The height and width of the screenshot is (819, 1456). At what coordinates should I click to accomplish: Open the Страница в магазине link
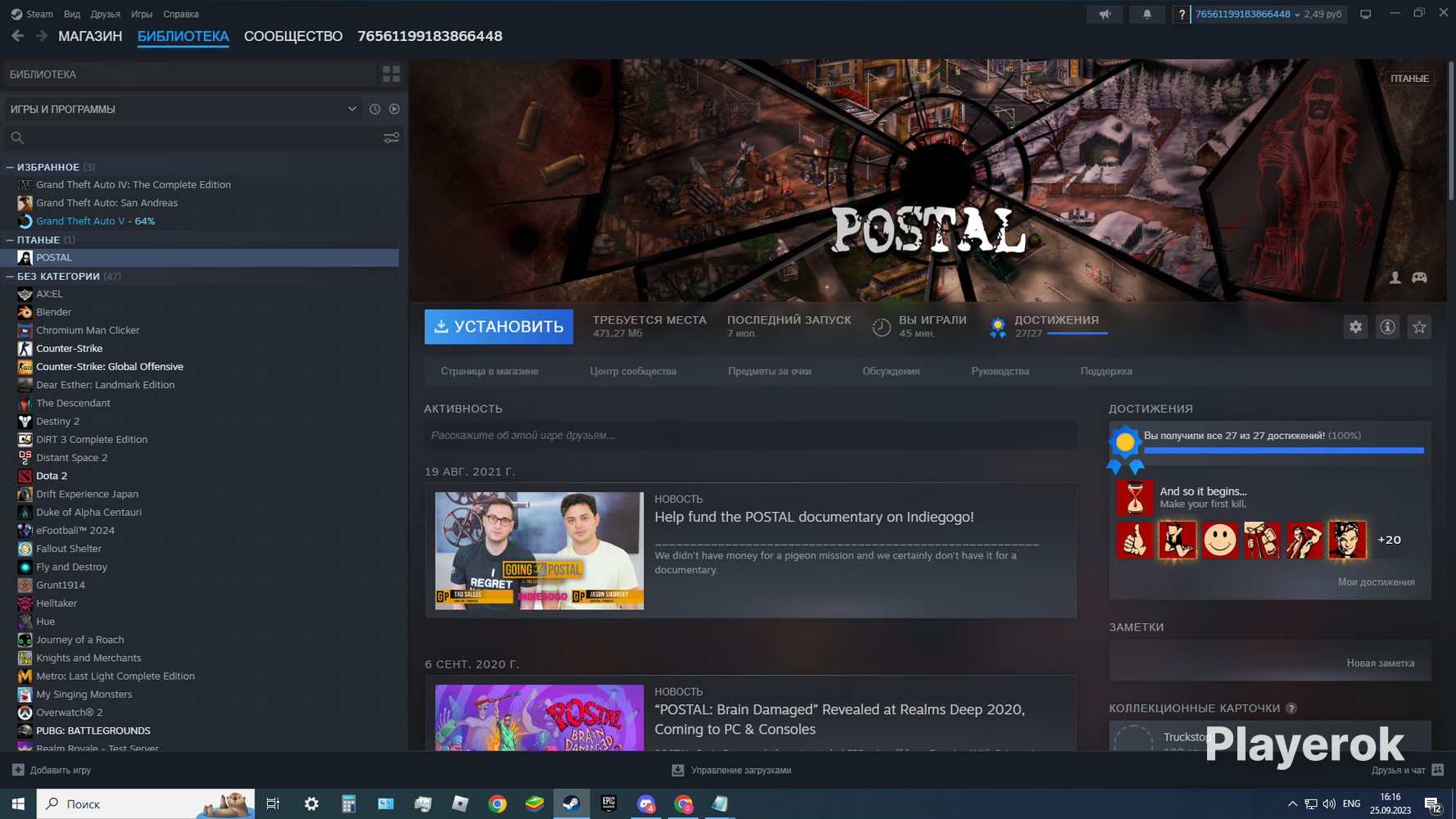point(490,371)
